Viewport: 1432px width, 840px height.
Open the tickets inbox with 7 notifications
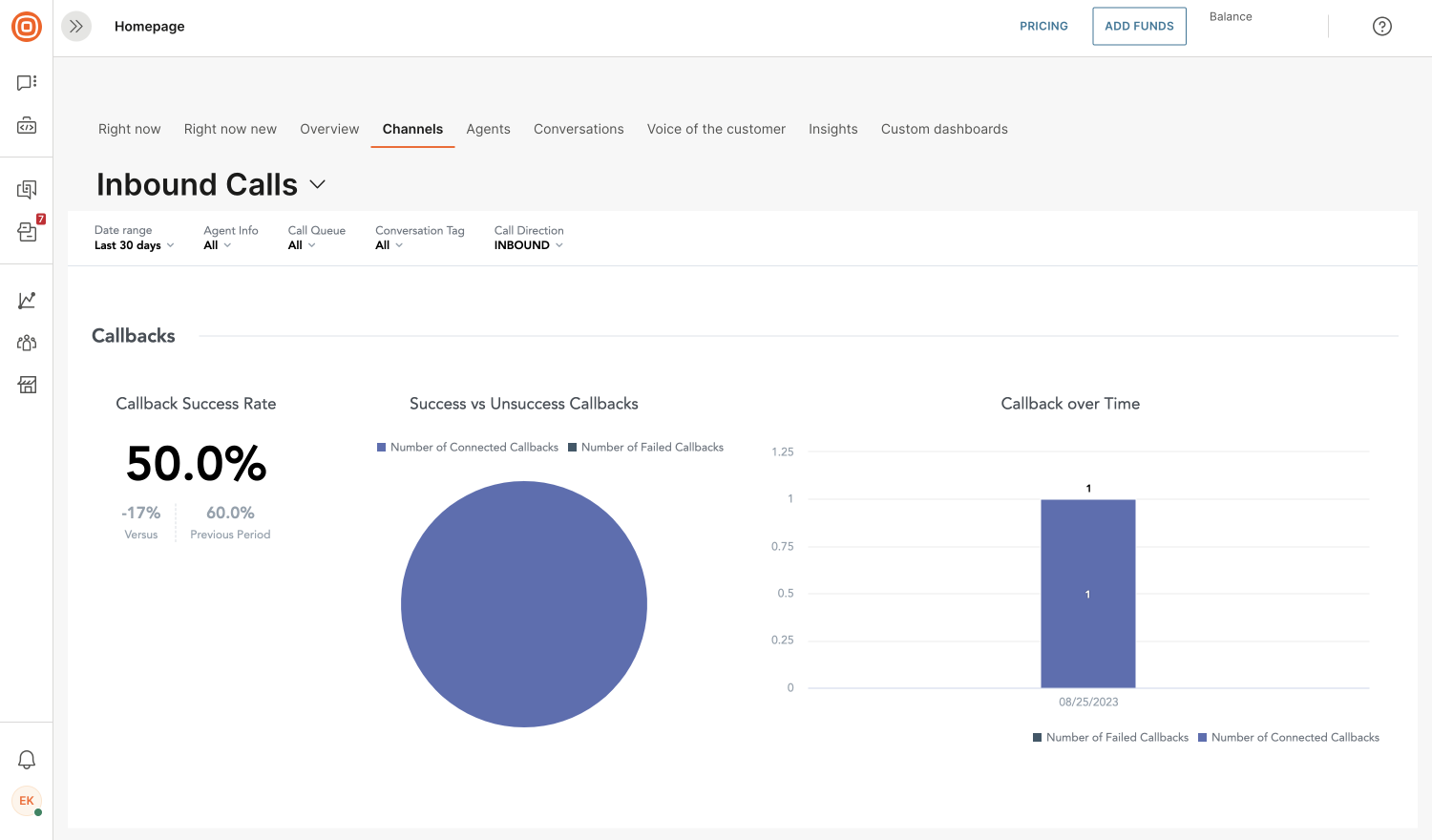coord(26,232)
